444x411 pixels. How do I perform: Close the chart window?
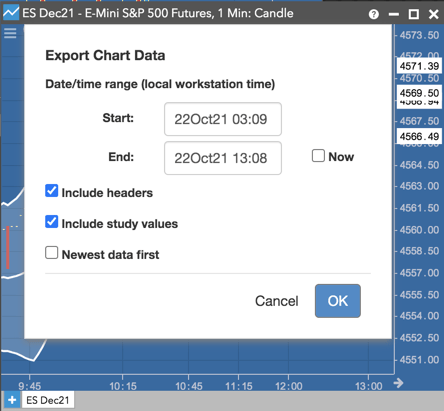click(433, 14)
